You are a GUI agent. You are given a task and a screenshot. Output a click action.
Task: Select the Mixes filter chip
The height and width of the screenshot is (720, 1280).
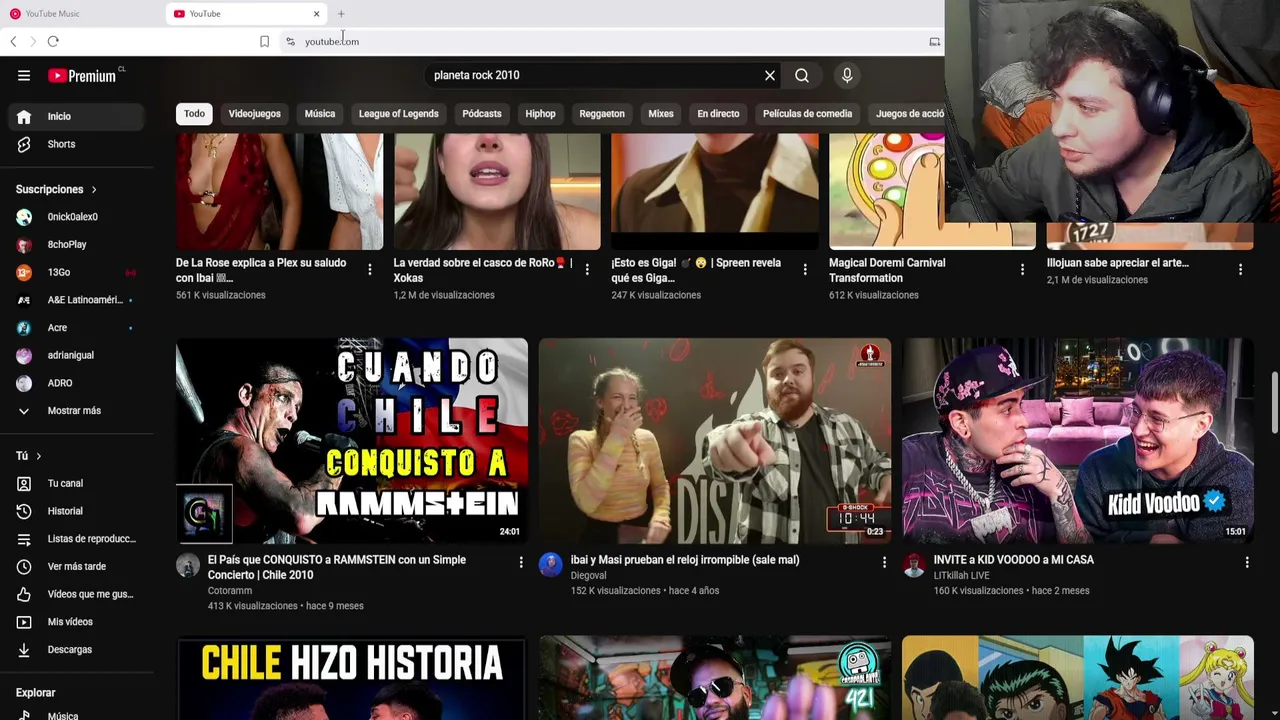tap(661, 114)
